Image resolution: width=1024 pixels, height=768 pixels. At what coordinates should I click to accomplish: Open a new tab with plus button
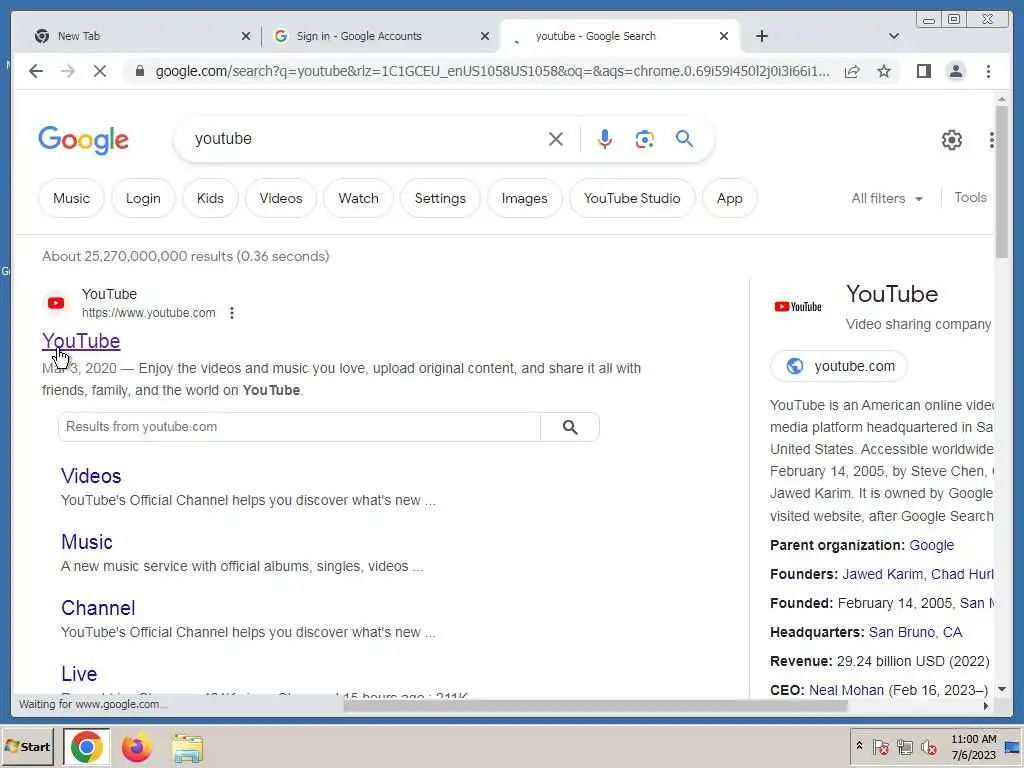coord(761,36)
